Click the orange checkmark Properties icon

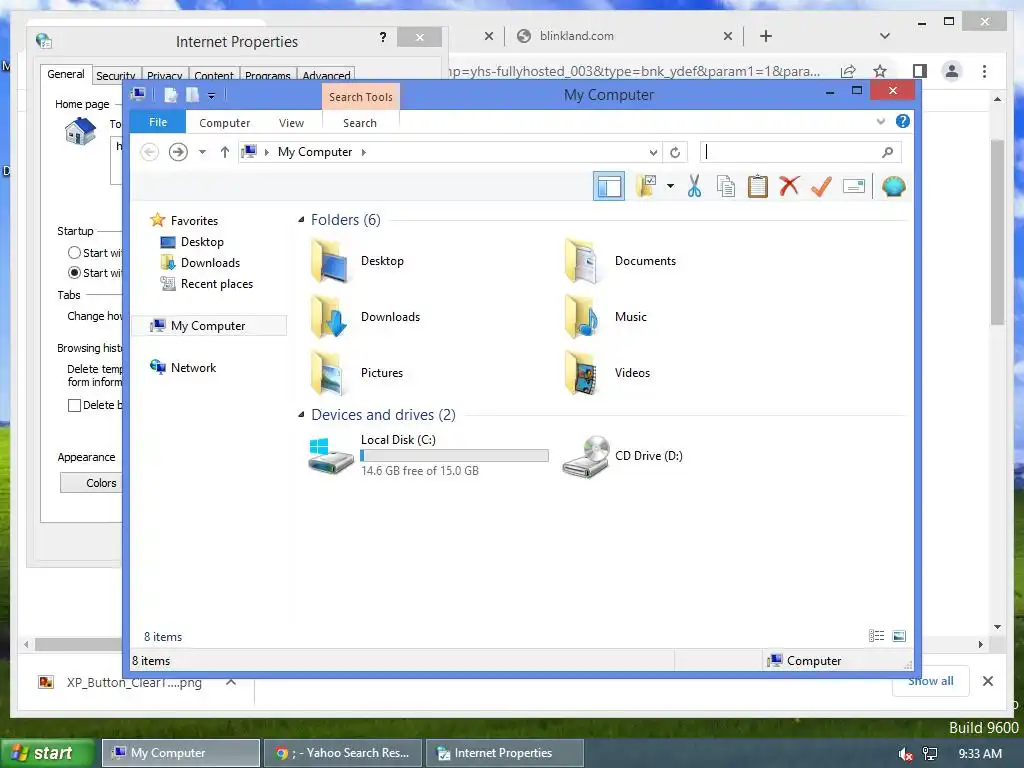[821, 186]
